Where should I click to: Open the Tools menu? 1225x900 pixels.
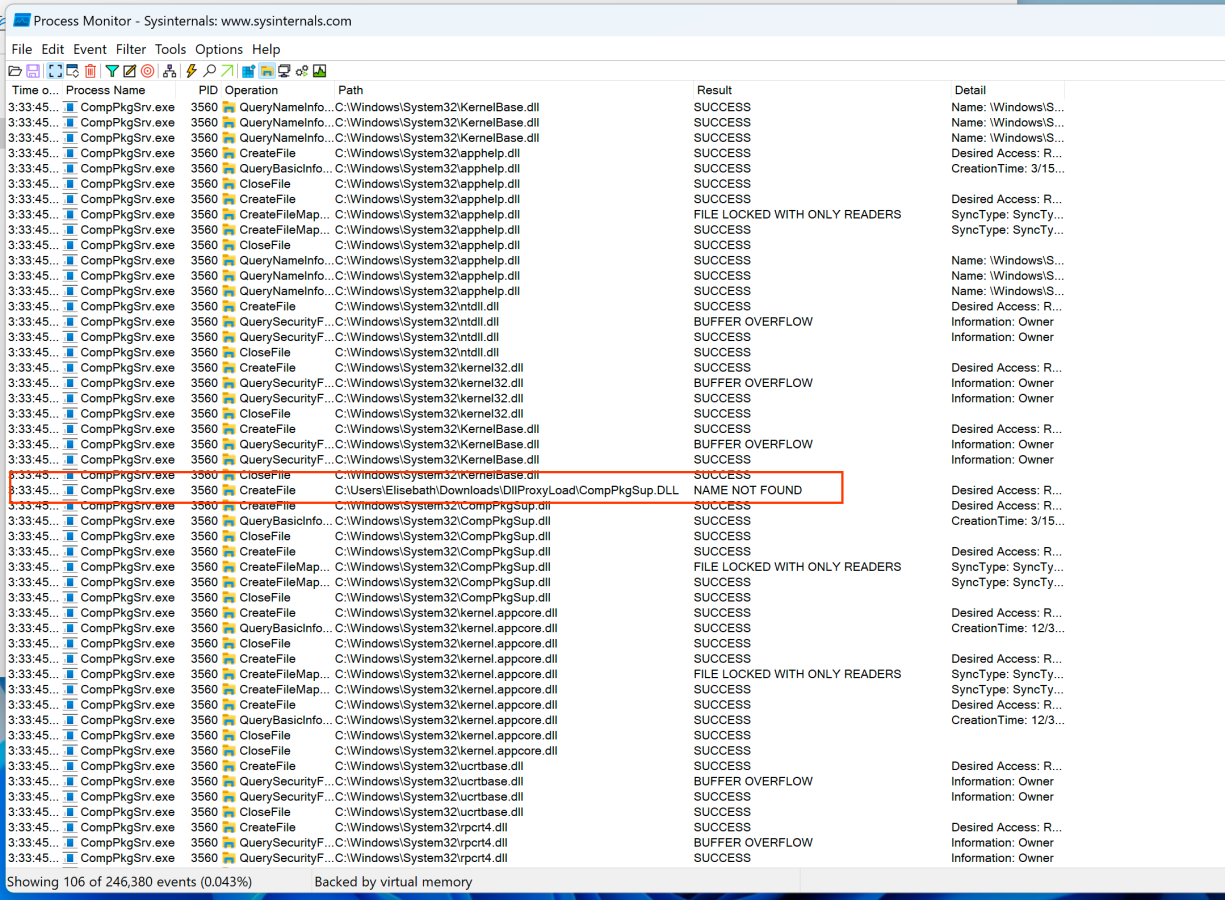(x=170, y=49)
